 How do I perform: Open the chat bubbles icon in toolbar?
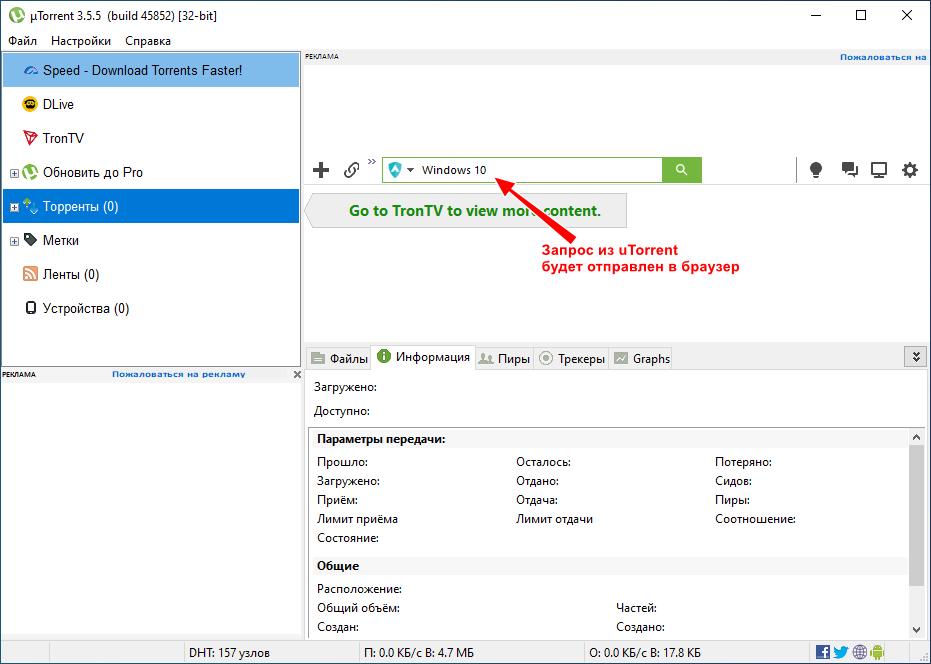pos(849,170)
